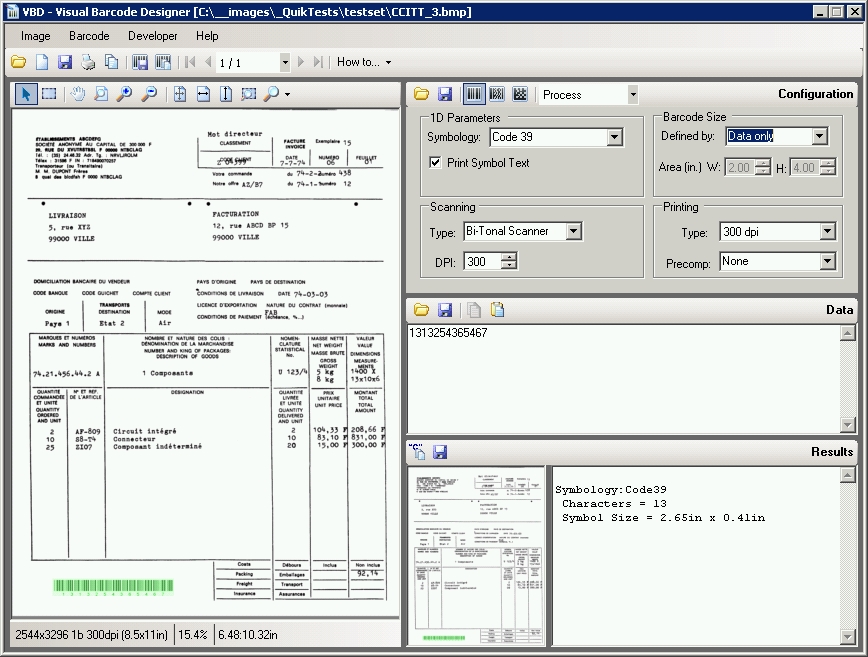Select the 2D matrix barcode mode icon
The image size is (868, 657).
tap(520, 94)
